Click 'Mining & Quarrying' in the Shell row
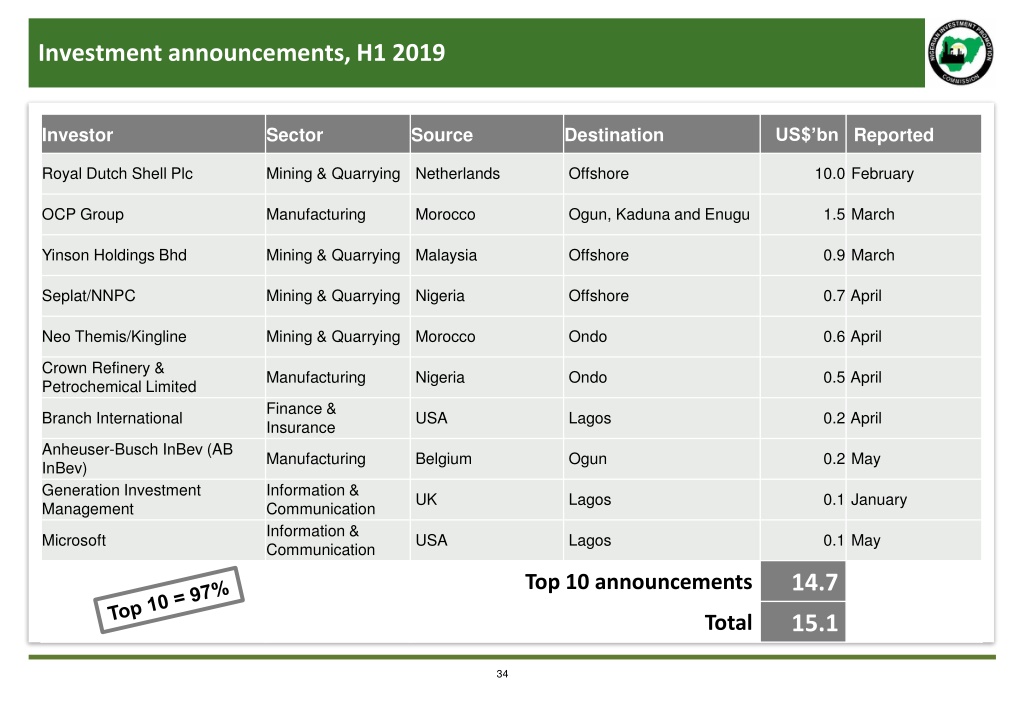Image resolution: width=1024 pixels, height=709 pixels. tap(333, 174)
